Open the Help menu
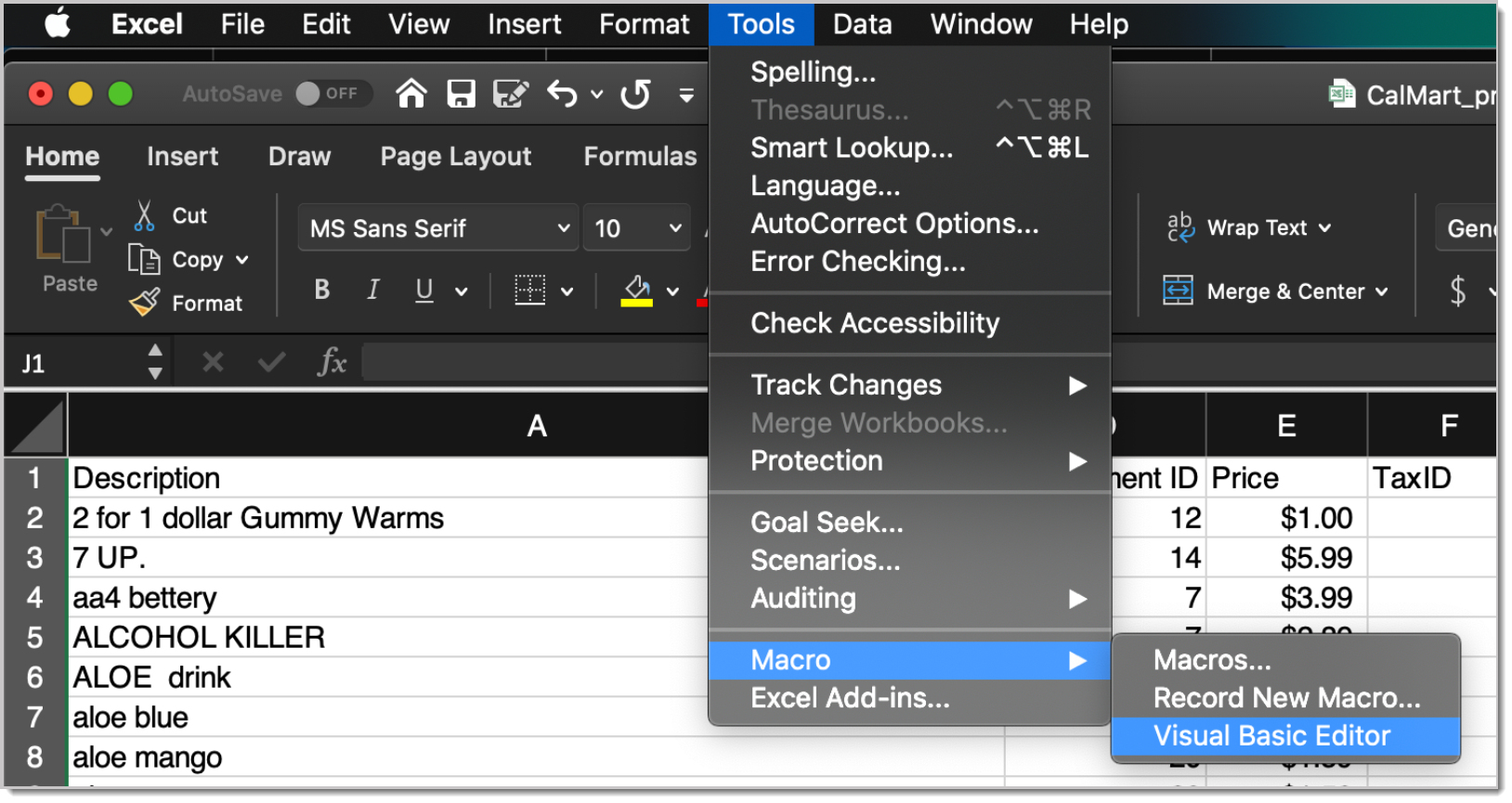The width and height of the screenshot is (1512, 803). (1099, 24)
